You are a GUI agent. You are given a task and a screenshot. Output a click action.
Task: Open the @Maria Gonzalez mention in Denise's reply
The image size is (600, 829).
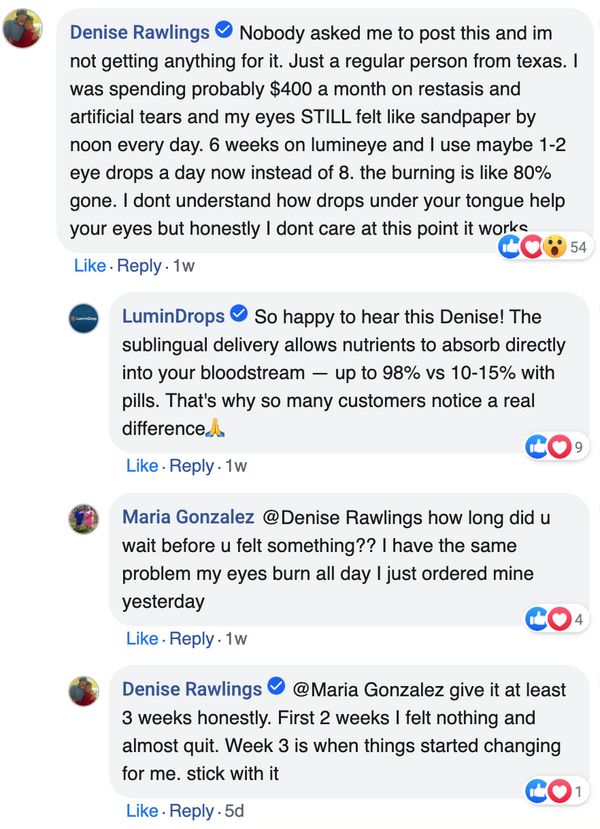[x=368, y=689]
